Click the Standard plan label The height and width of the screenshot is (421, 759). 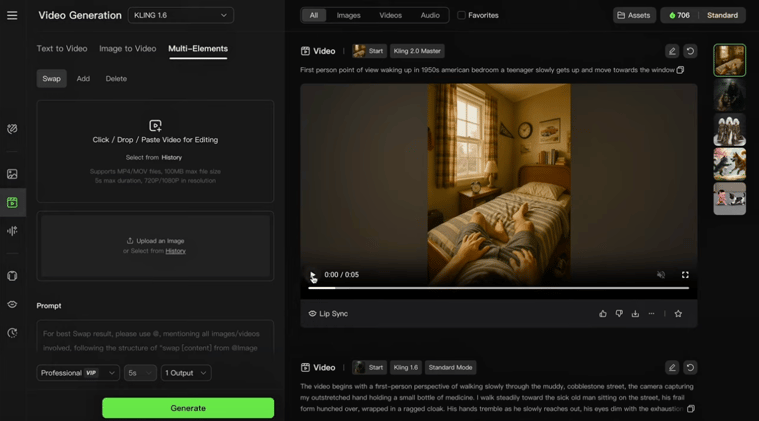tap(722, 15)
